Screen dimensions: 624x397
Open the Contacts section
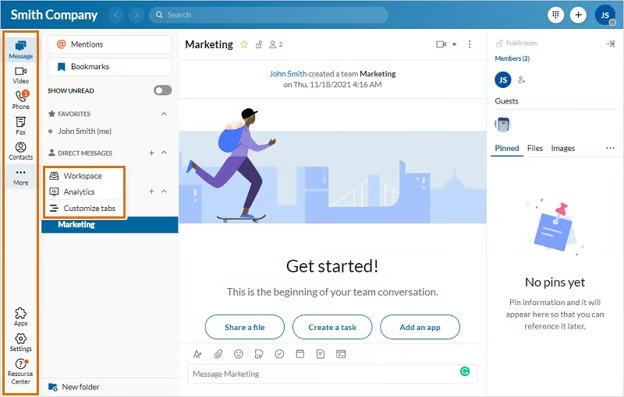(x=21, y=151)
